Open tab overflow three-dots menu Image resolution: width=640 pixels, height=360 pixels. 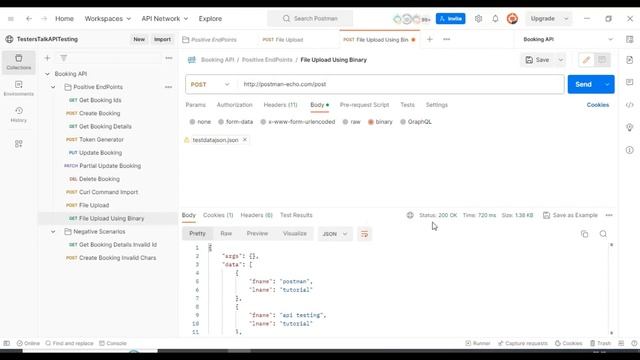(447, 40)
